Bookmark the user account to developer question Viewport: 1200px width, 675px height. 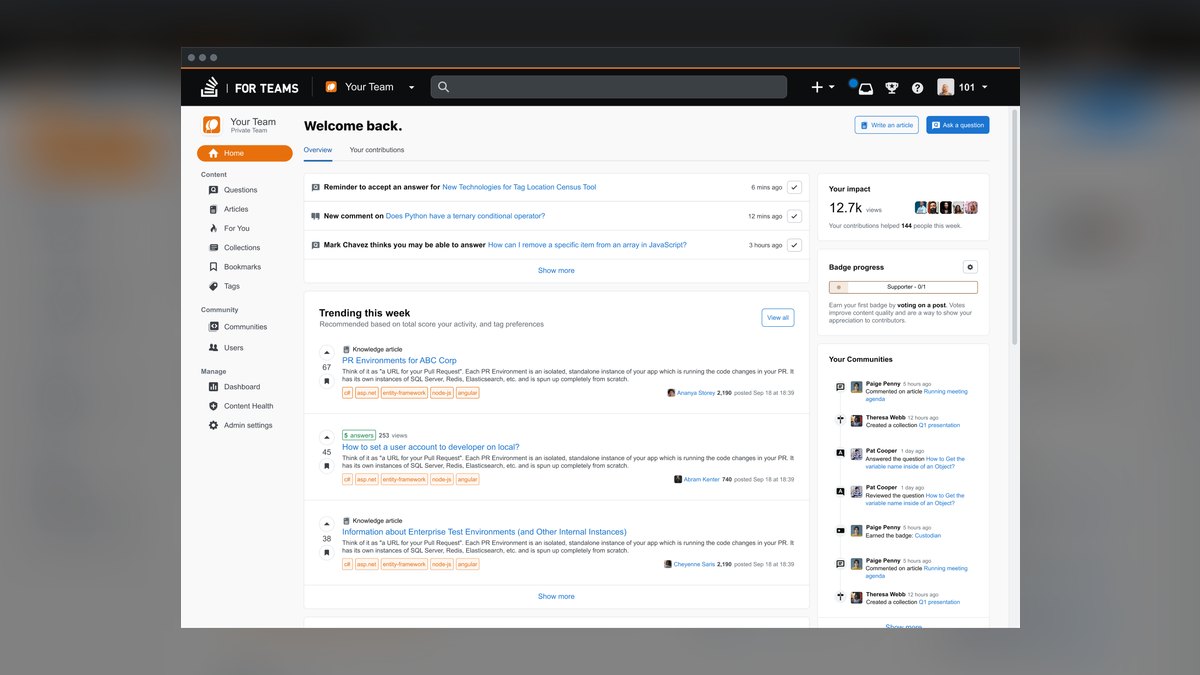(326, 466)
